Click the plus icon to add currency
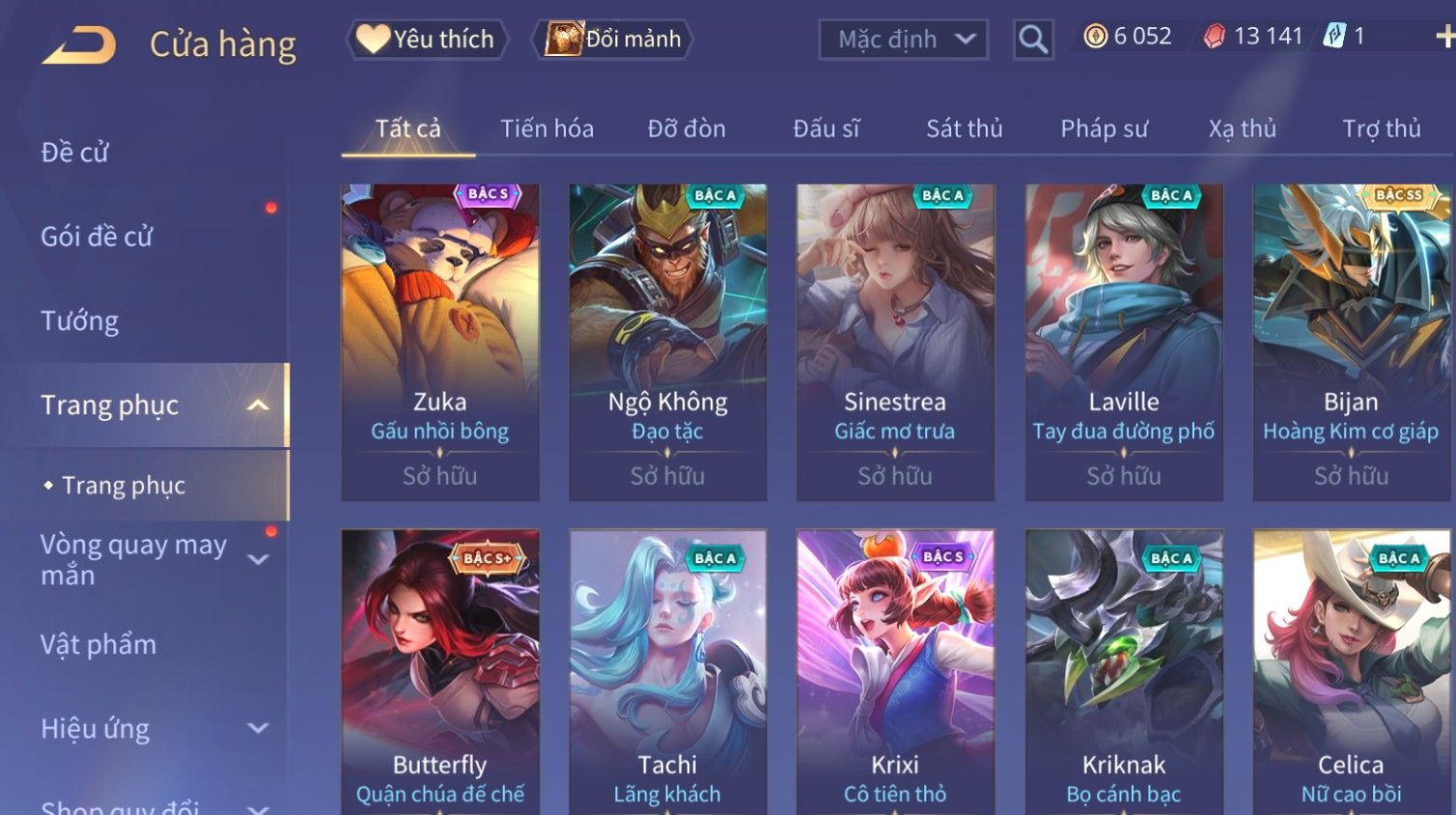The width and height of the screenshot is (1456, 815). point(1445,37)
